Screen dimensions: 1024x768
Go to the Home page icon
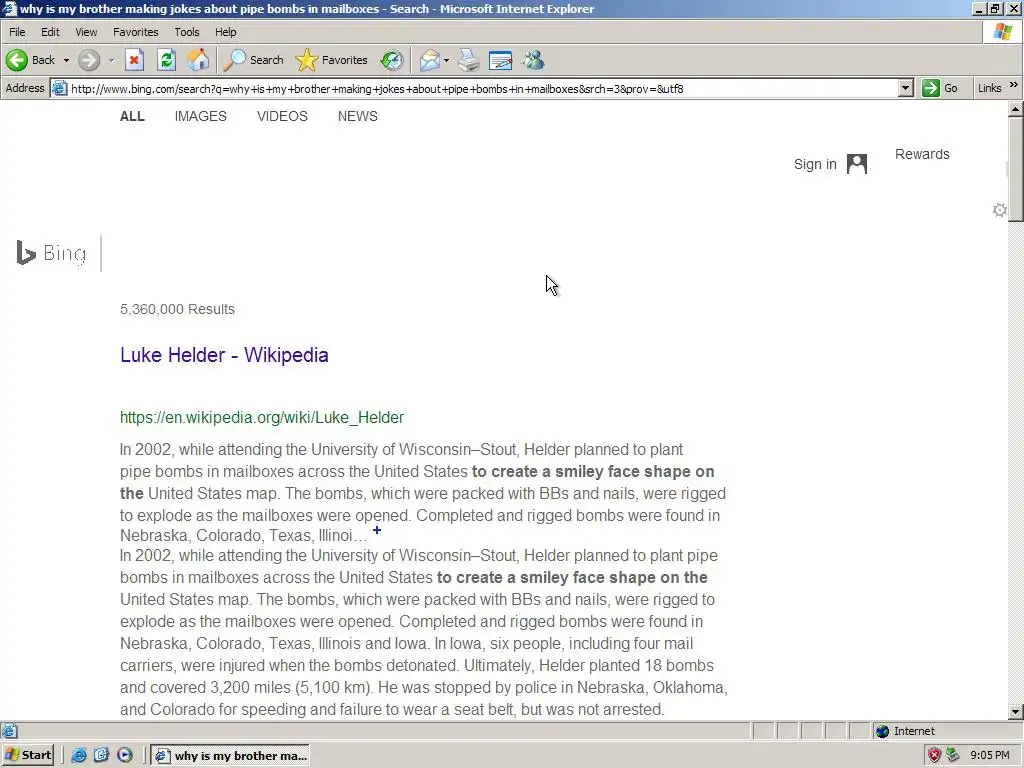199,60
